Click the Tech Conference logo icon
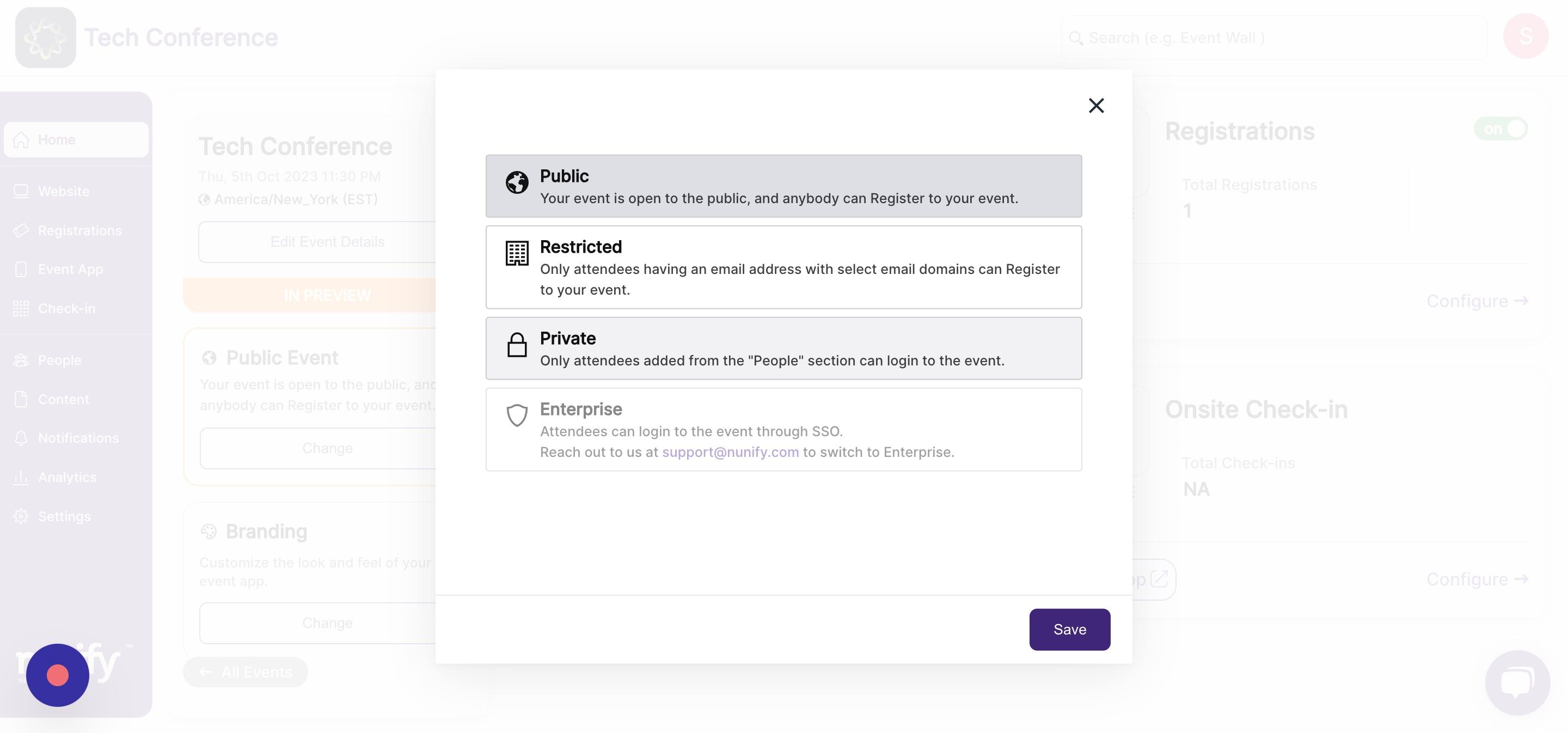This screenshot has width=1568, height=733. (x=46, y=38)
